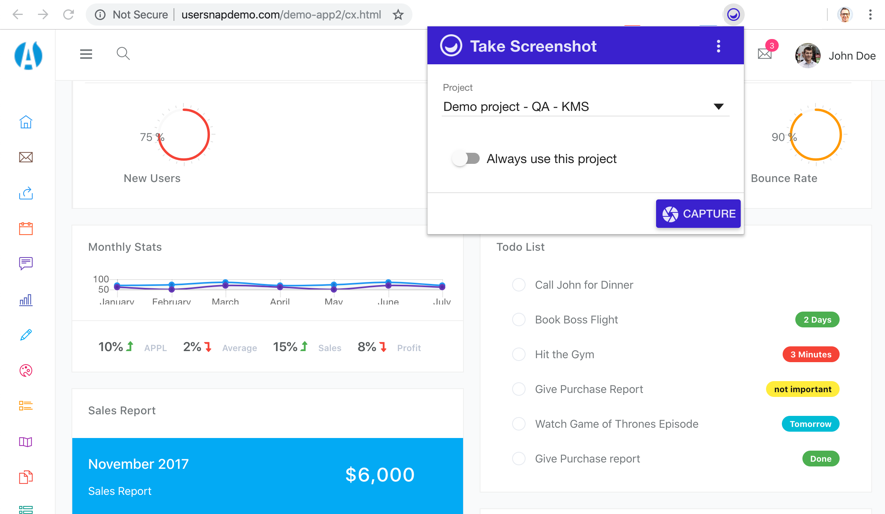Tick the 'Book Boss Flight' todo circle
Screen dimensions: 885x514
(x=519, y=320)
